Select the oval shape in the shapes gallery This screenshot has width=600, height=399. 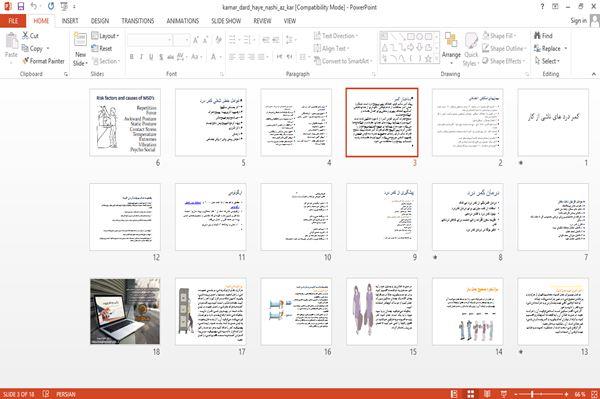coord(419,37)
